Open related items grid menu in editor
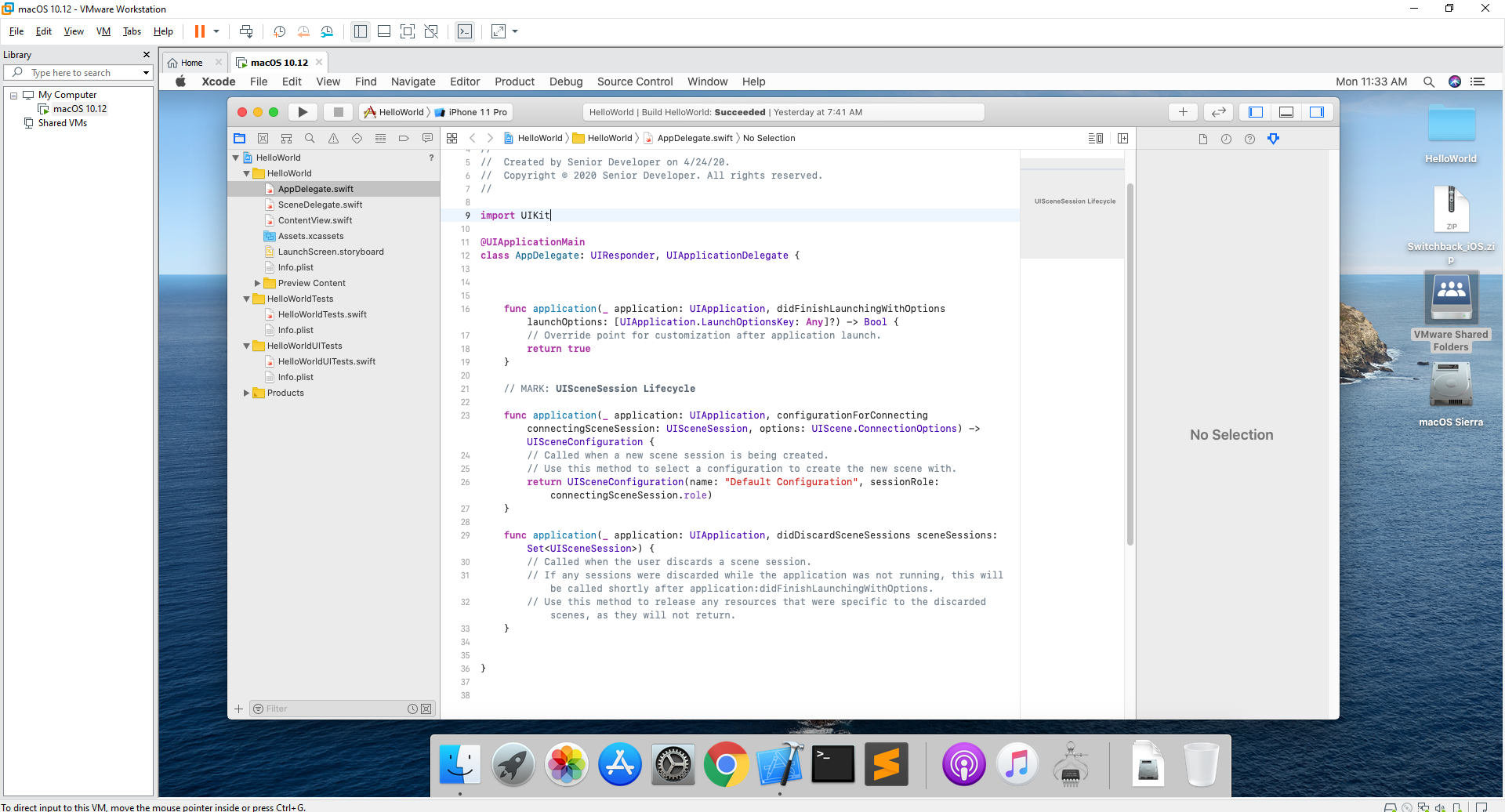The height and width of the screenshot is (812, 1505). coord(452,138)
